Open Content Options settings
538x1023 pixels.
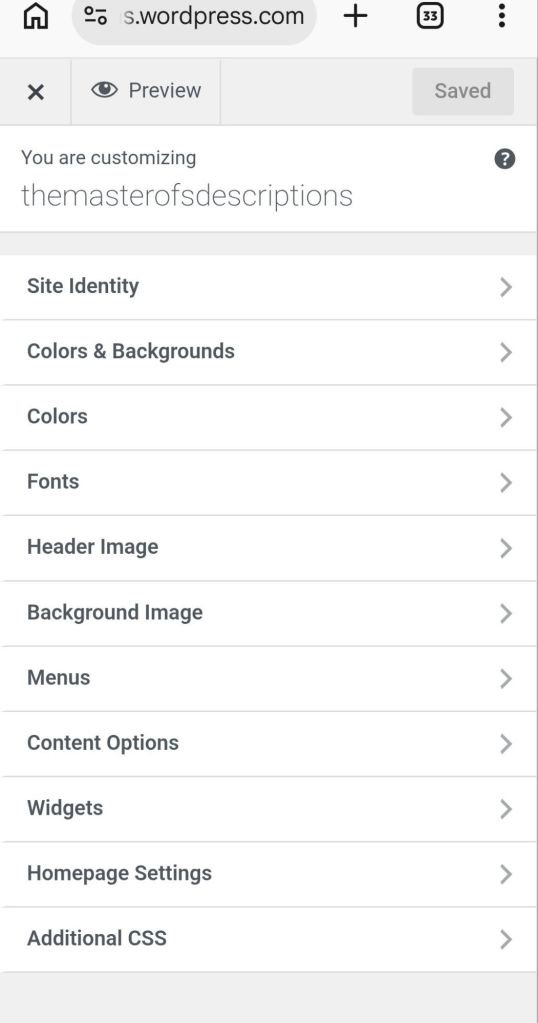tap(268, 744)
